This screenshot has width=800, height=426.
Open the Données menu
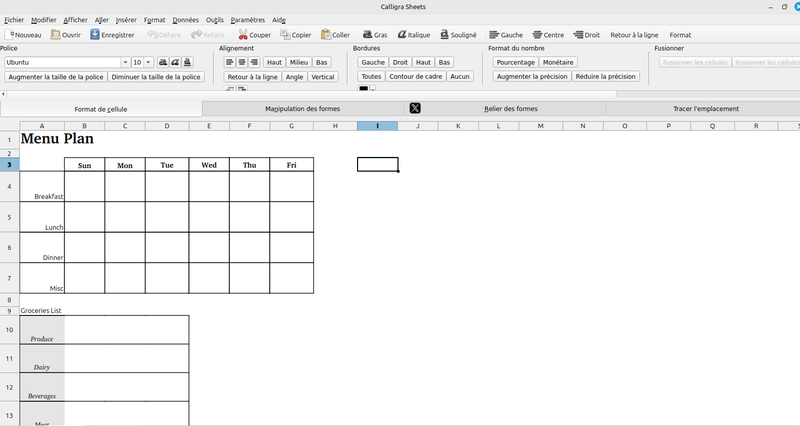185,20
